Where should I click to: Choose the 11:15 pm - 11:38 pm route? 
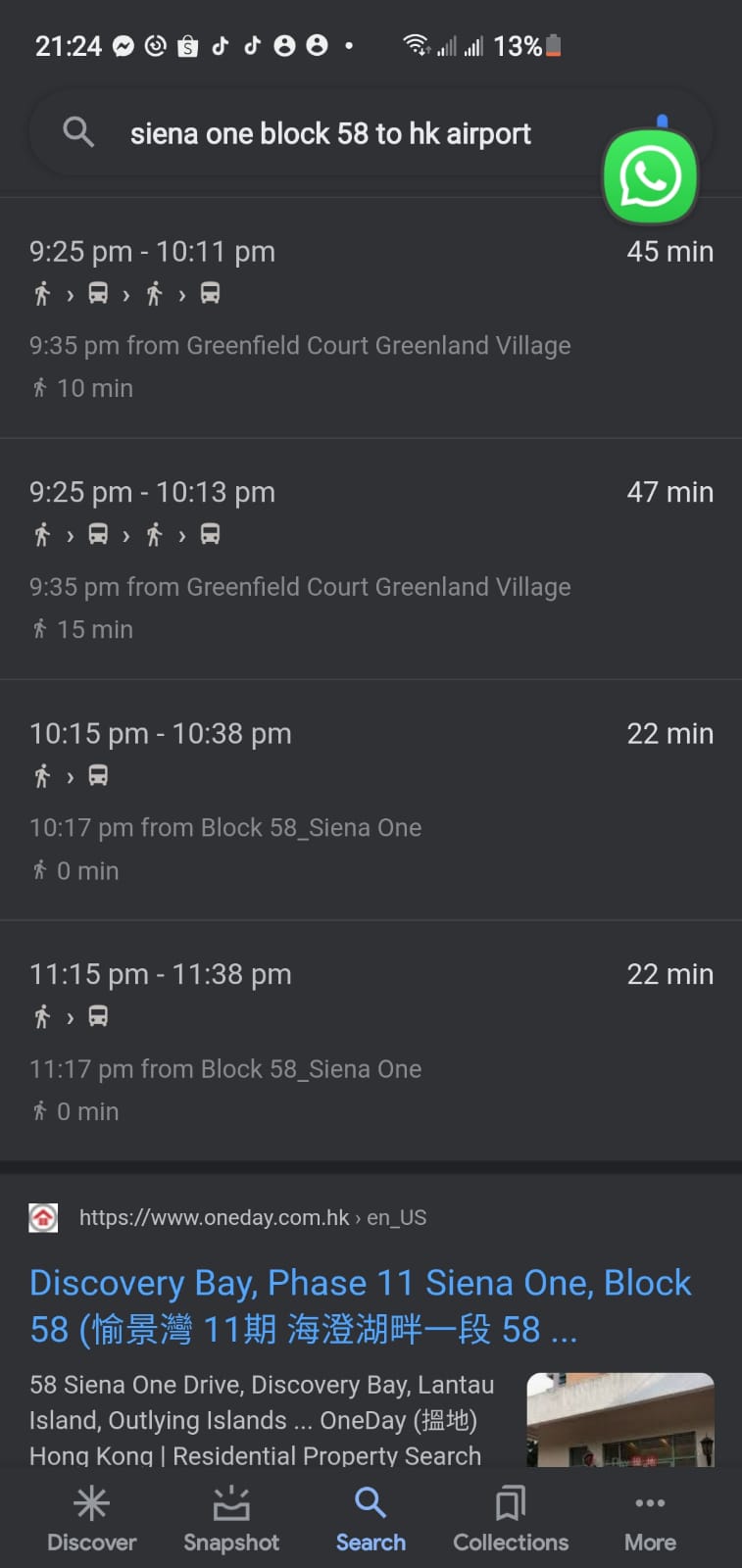coord(161,975)
